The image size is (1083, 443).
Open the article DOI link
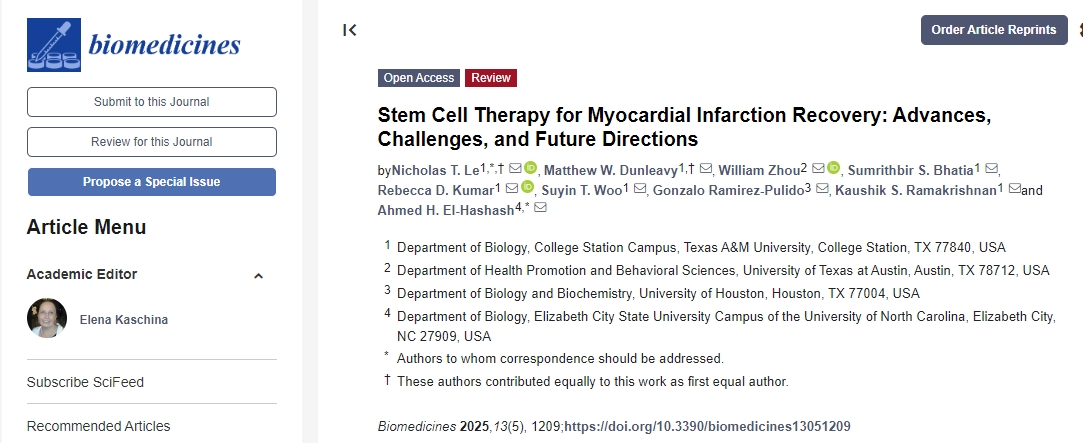tap(707, 427)
